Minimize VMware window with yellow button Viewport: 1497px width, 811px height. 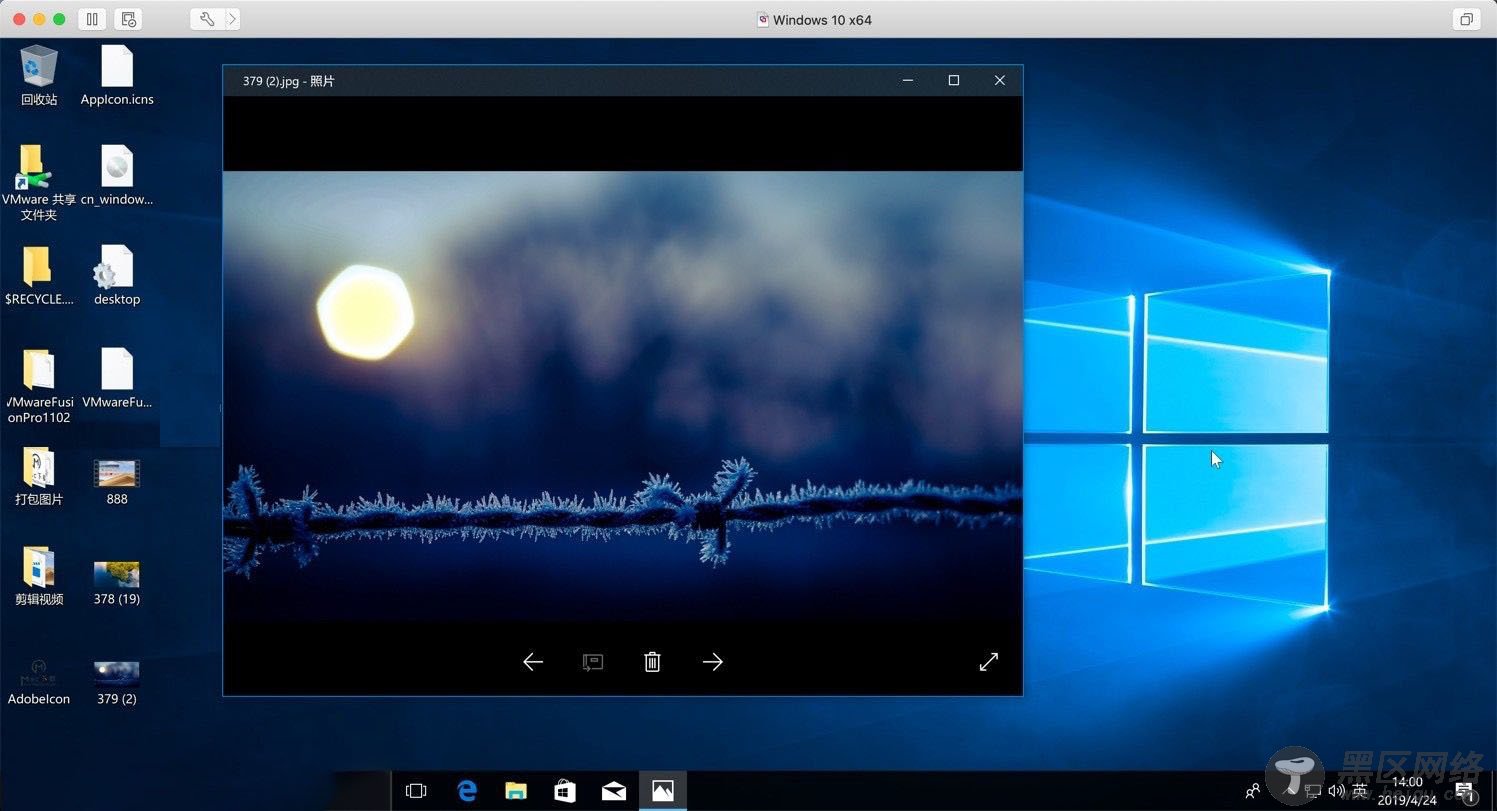click(39, 19)
